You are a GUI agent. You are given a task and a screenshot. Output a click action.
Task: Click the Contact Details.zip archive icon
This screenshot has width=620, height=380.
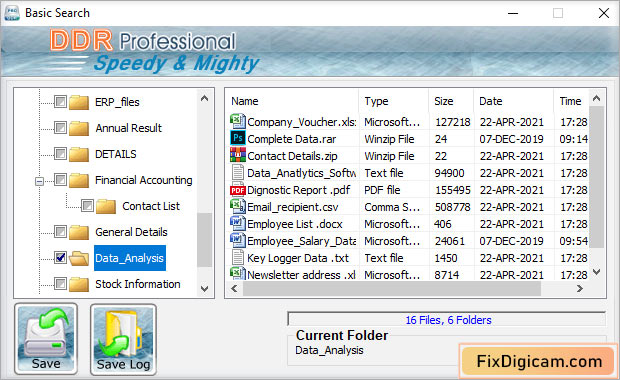pos(238,155)
